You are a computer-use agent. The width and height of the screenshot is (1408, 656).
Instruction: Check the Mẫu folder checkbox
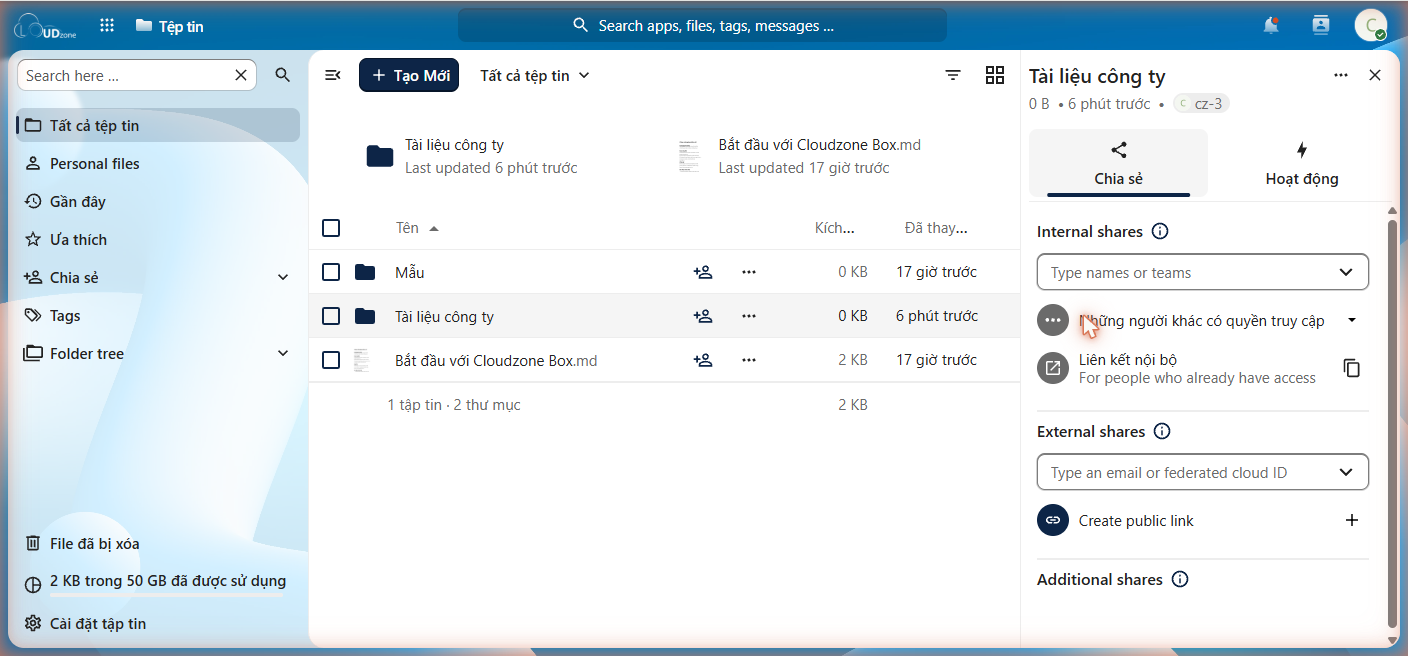(x=331, y=272)
